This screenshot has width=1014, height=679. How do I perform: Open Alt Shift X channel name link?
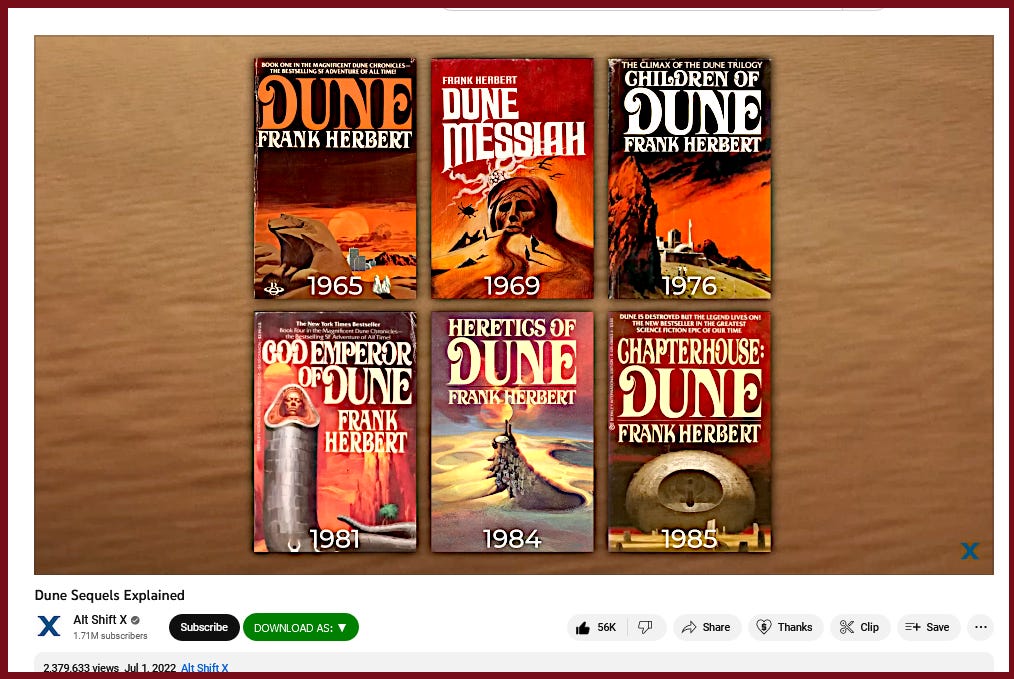(x=100, y=620)
